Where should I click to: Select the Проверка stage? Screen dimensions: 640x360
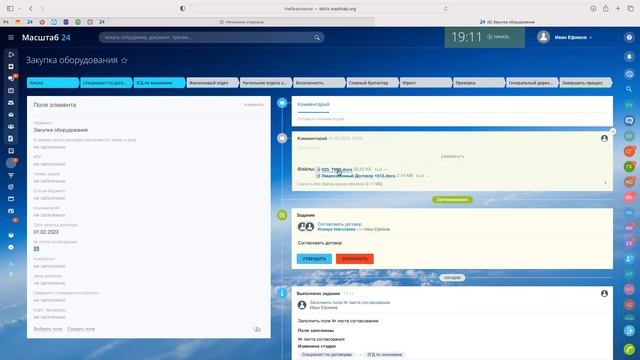pyautogui.click(x=479, y=83)
